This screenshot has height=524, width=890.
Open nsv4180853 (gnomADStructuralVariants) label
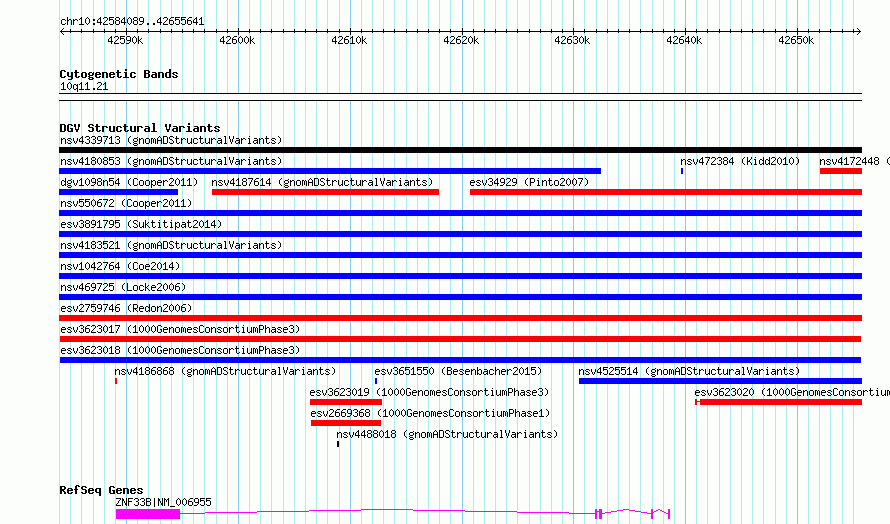coord(171,161)
